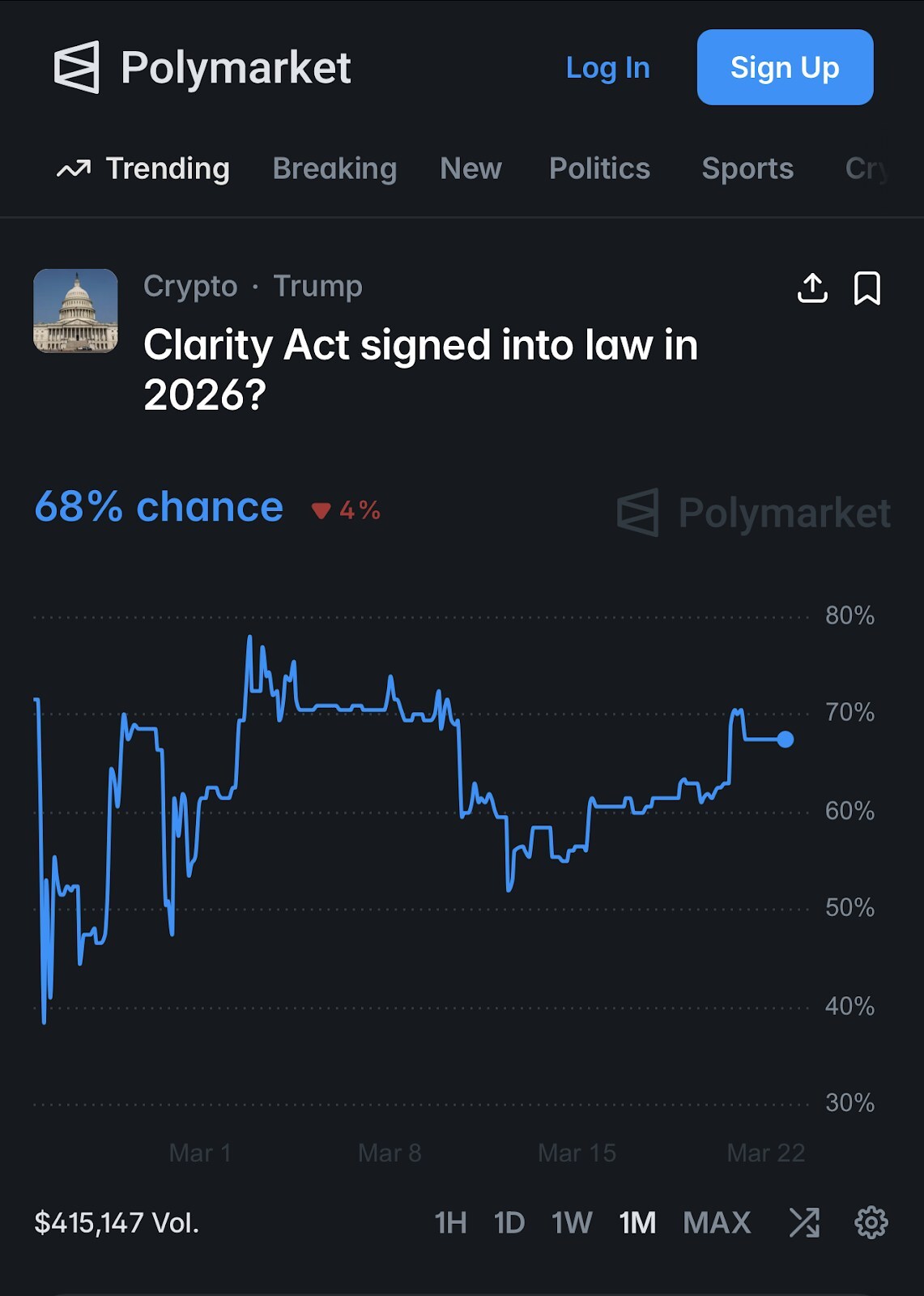Go to the Politics tab
The width and height of the screenshot is (924, 1296).
pos(599,168)
